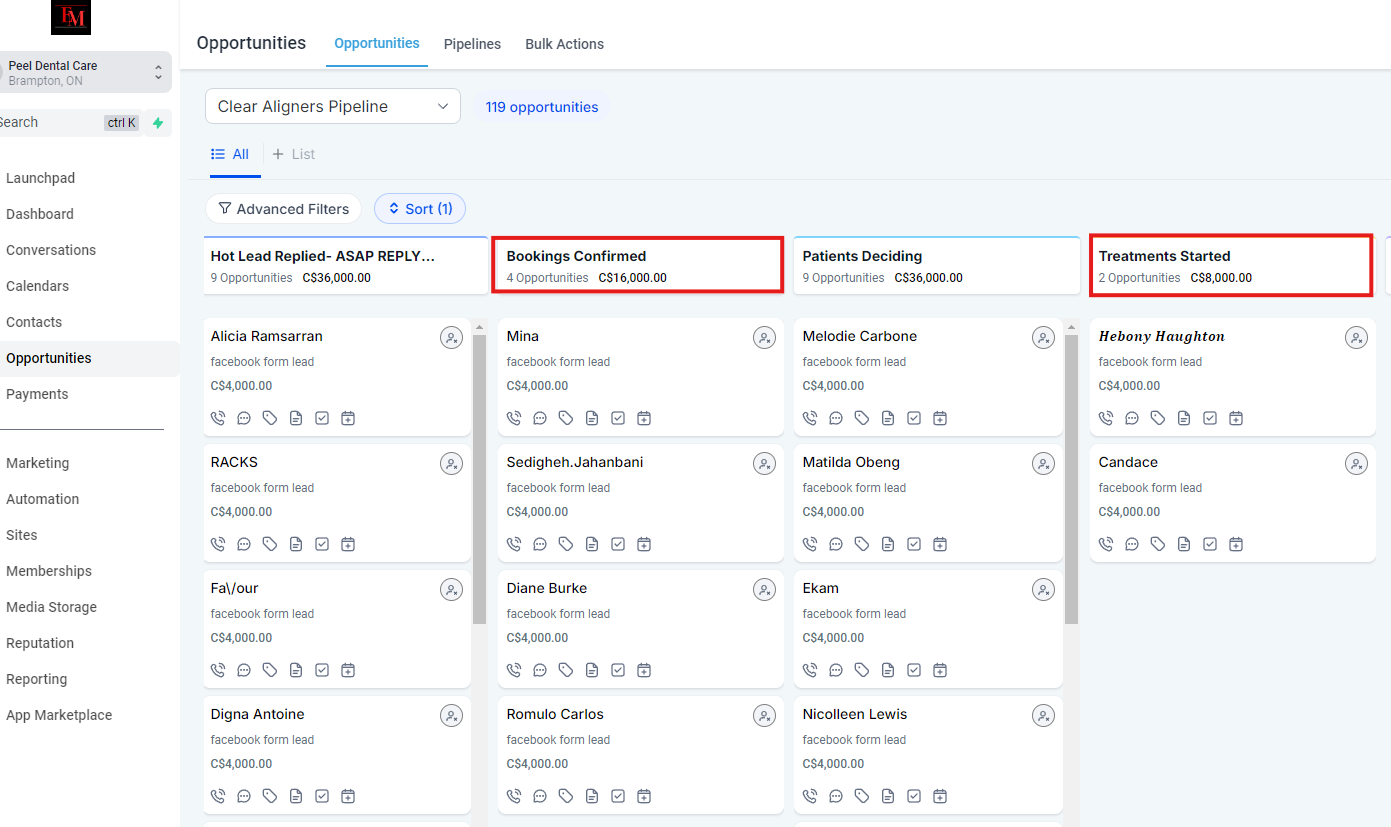Open notes icon on Melodie Carbone card
This screenshot has height=827, width=1391.
888,418
